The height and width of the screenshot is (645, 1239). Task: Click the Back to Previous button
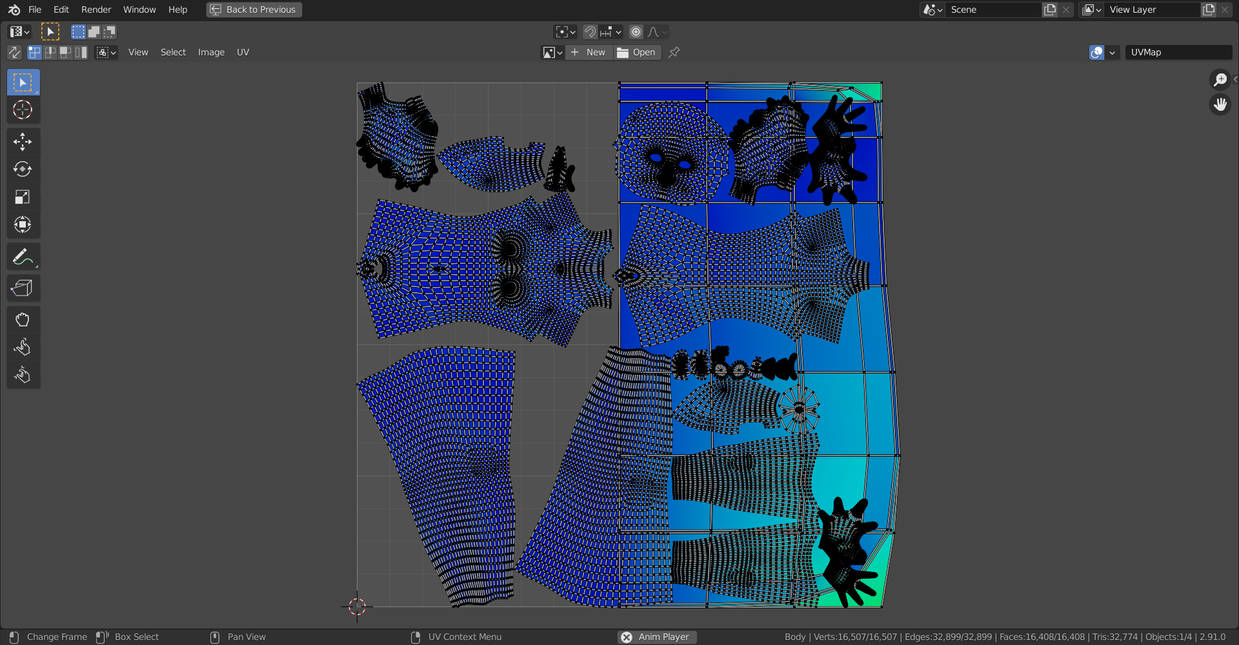(254, 10)
